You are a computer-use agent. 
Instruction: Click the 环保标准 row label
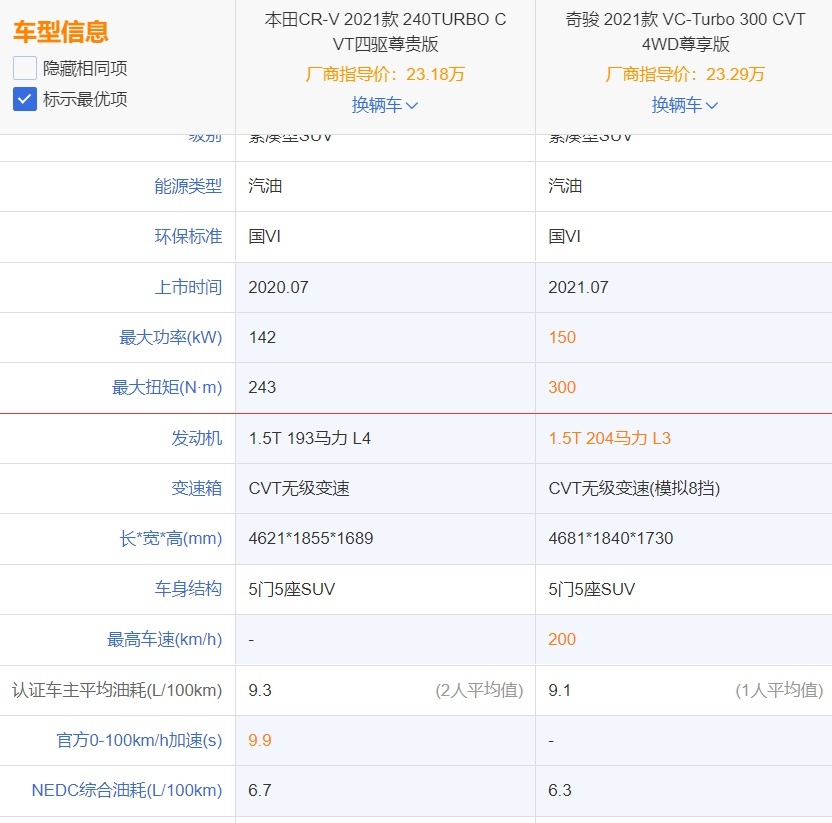pos(188,236)
